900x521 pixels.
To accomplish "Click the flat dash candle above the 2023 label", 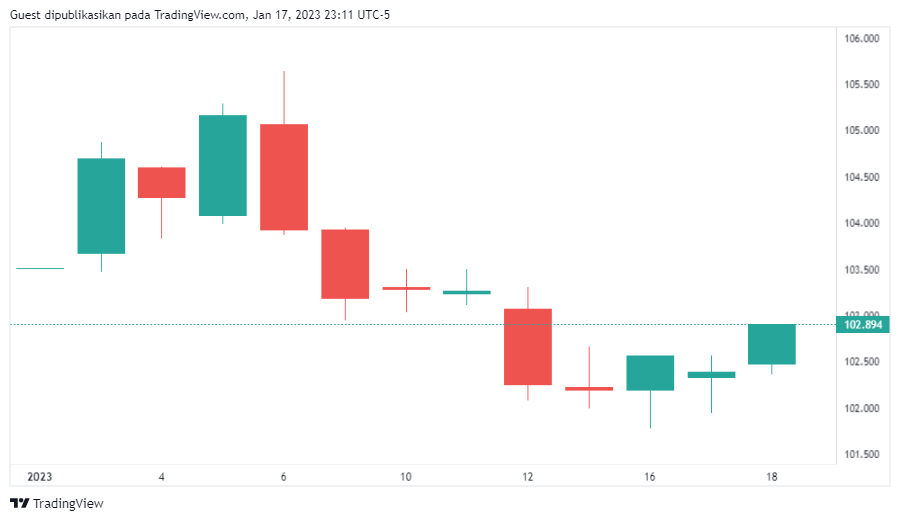I will [40, 268].
